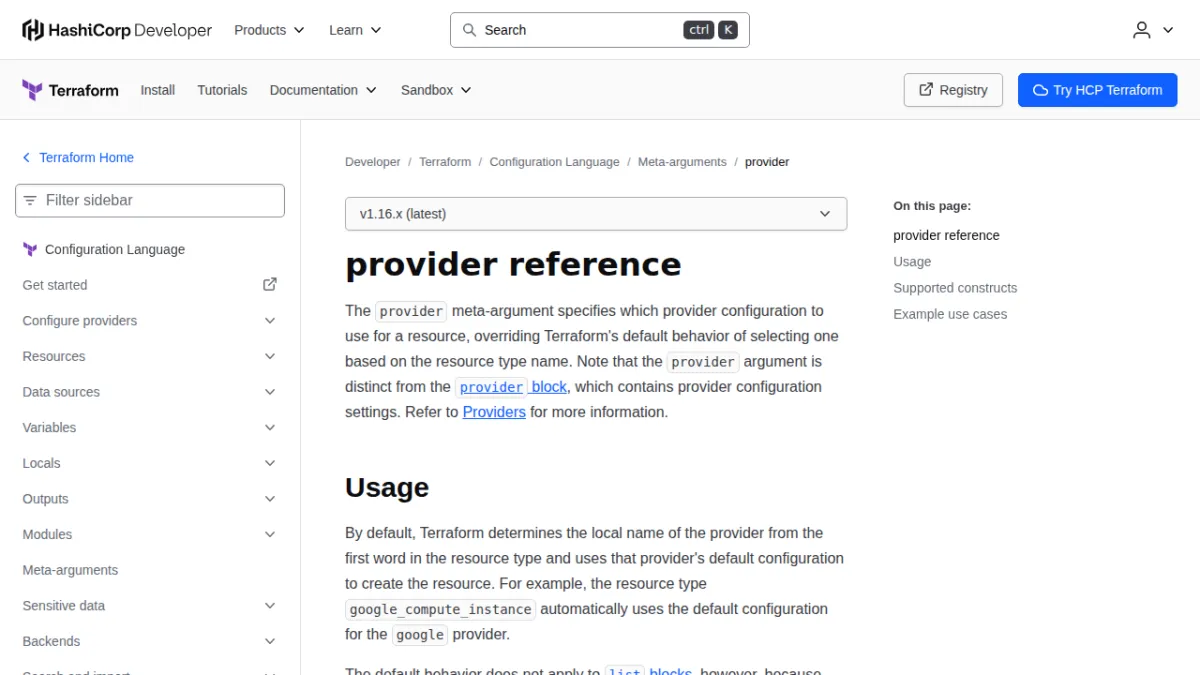The width and height of the screenshot is (1200, 675).
Task: Expand the Data sources sidebar section
Action: [150, 392]
